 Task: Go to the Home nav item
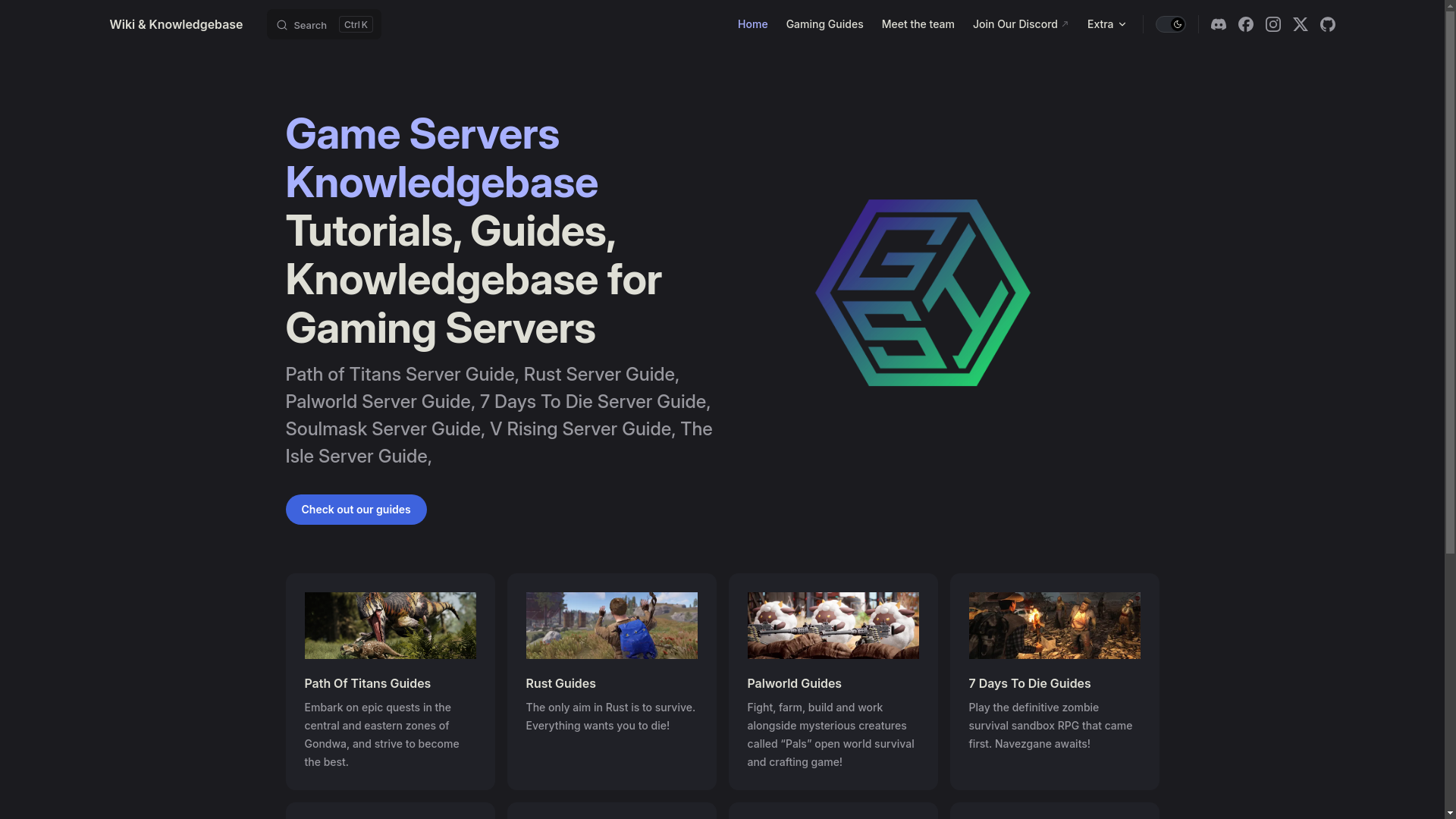click(x=752, y=24)
